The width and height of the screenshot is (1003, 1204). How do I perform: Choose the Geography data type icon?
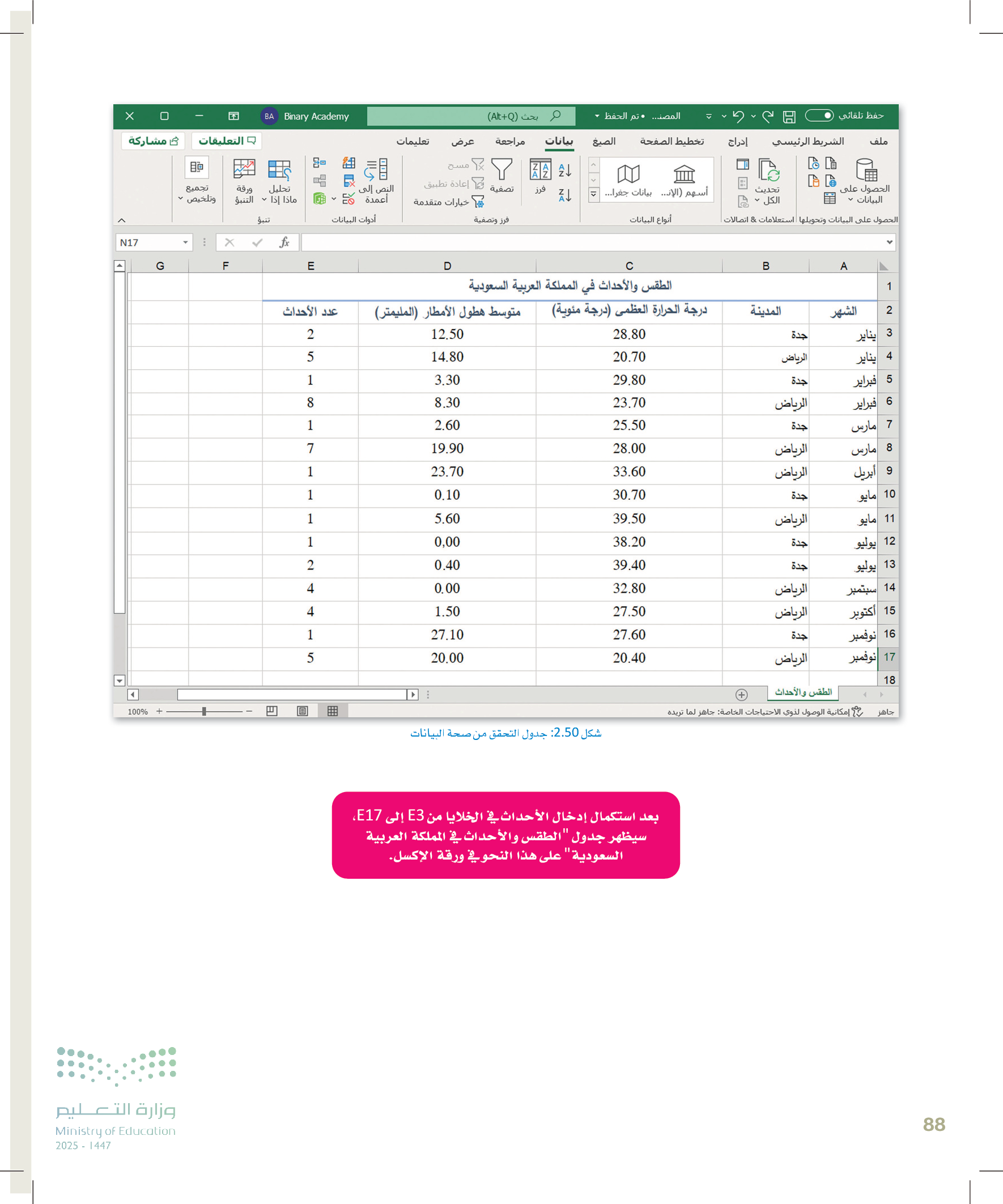628,174
